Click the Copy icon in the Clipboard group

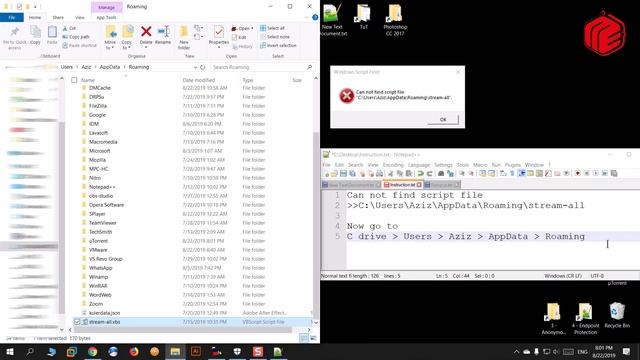(x=36, y=32)
